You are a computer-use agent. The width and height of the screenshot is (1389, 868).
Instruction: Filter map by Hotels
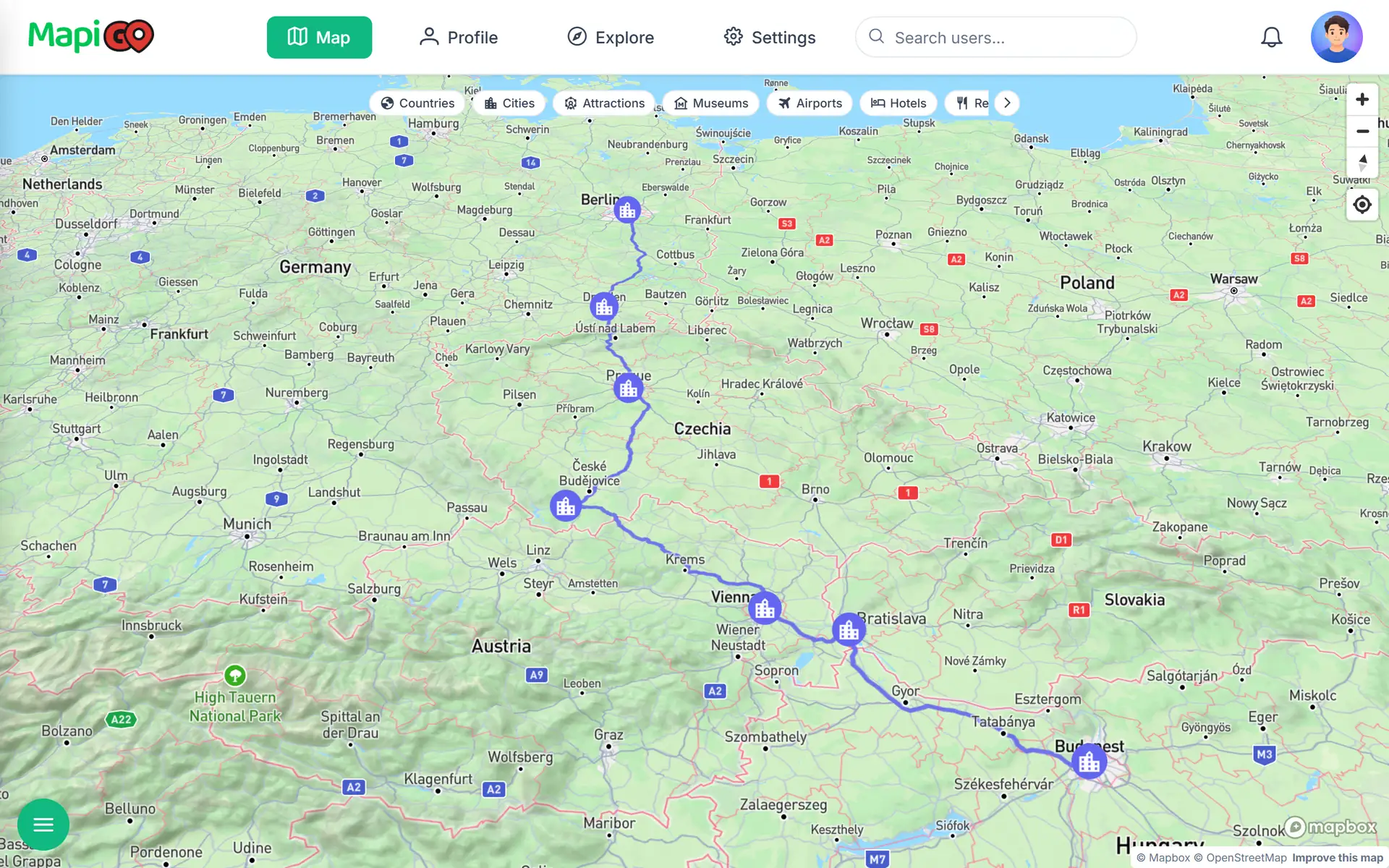coord(899,103)
